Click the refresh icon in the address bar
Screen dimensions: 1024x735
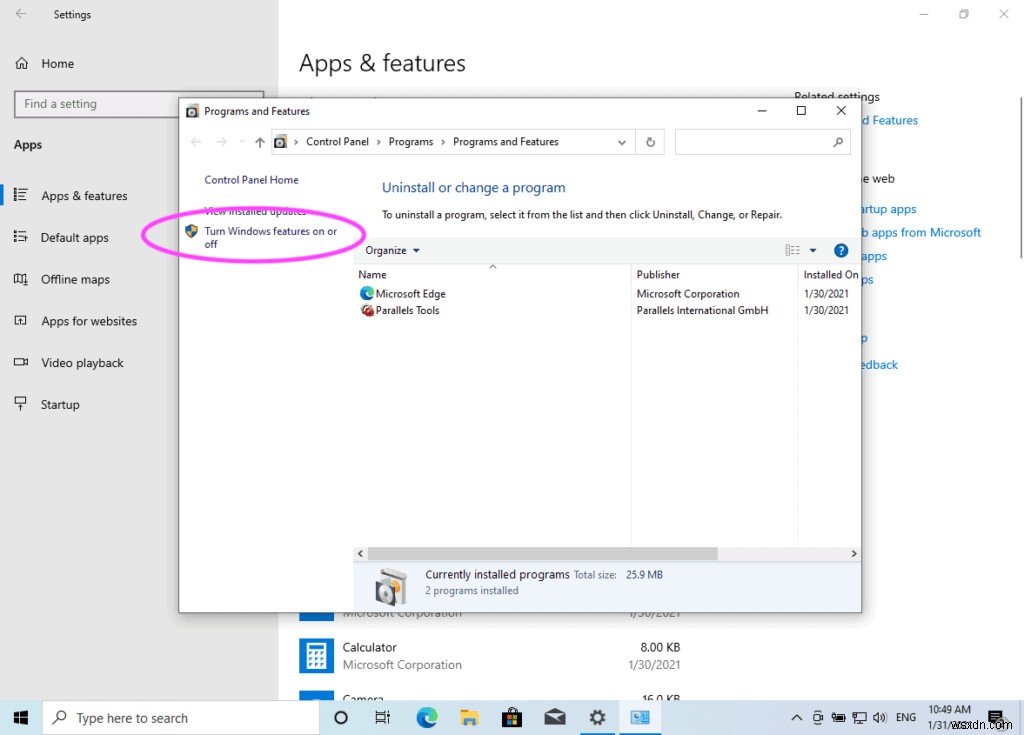click(x=650, y=141)
